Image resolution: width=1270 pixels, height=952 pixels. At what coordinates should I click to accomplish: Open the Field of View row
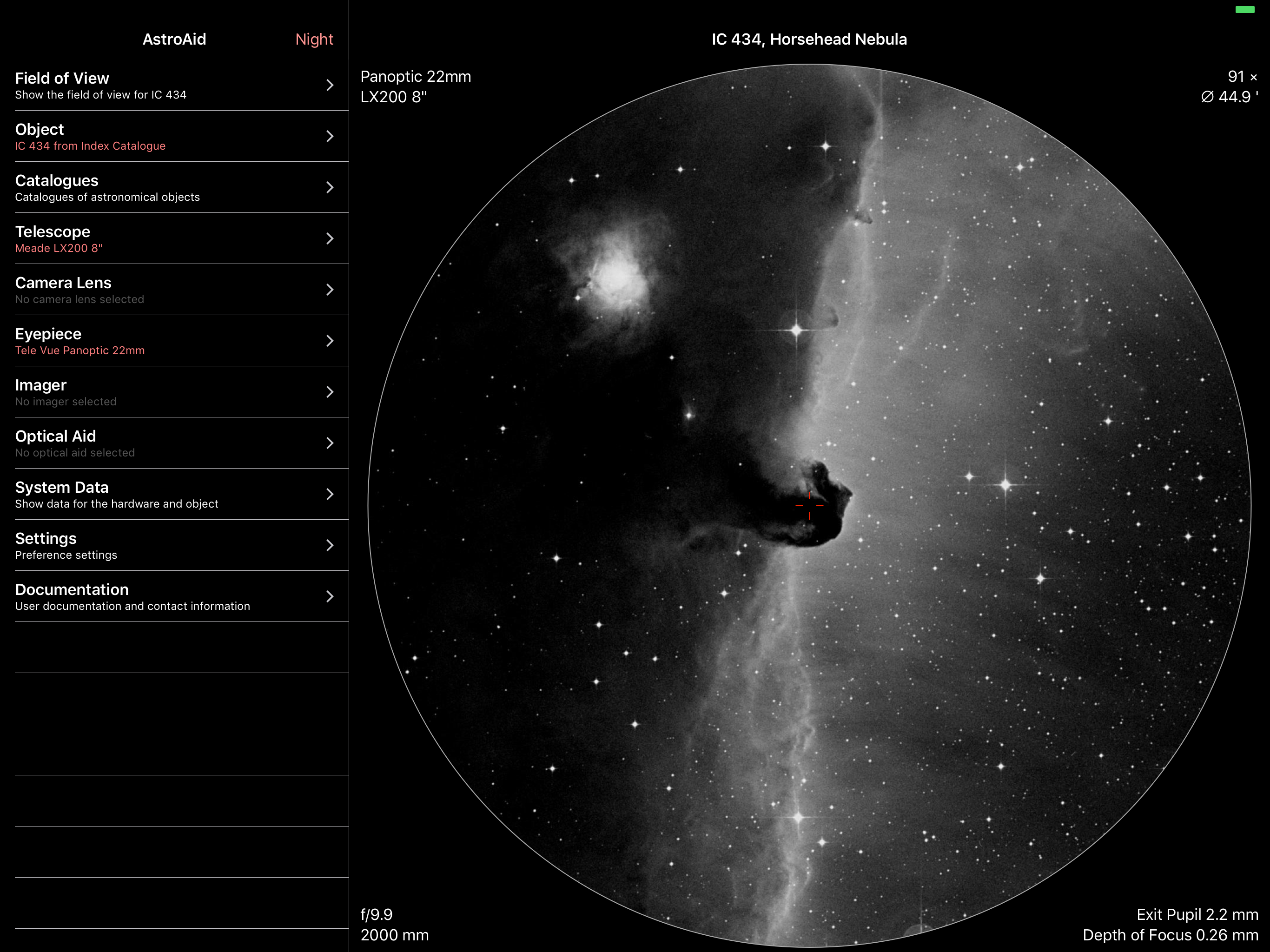coord(172,85)
